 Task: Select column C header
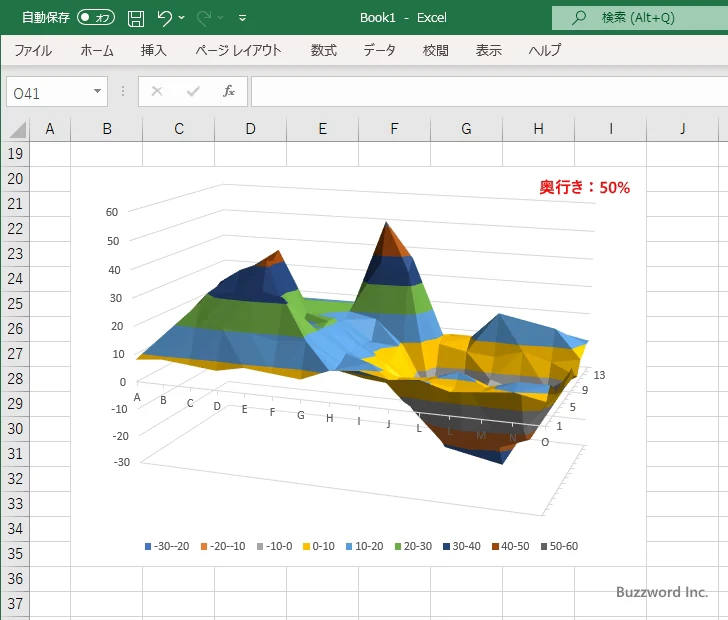(179, 129)
